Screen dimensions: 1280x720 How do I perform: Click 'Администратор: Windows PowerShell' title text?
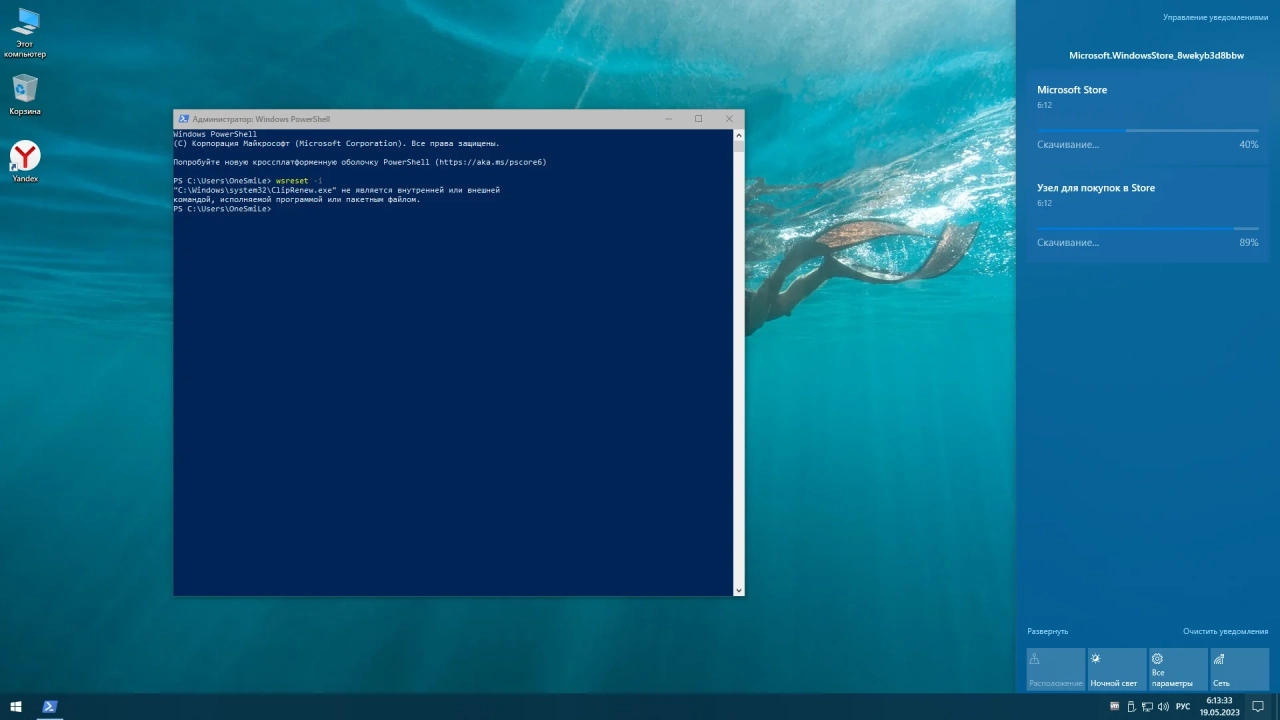pyautogui.click(x=261, y=119)
